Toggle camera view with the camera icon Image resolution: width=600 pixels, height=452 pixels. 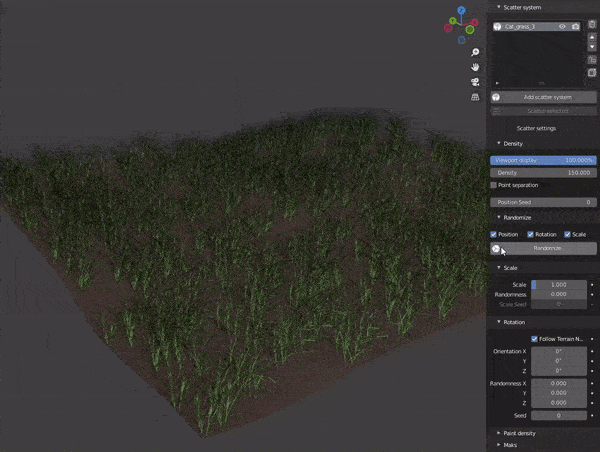point(475,82)
